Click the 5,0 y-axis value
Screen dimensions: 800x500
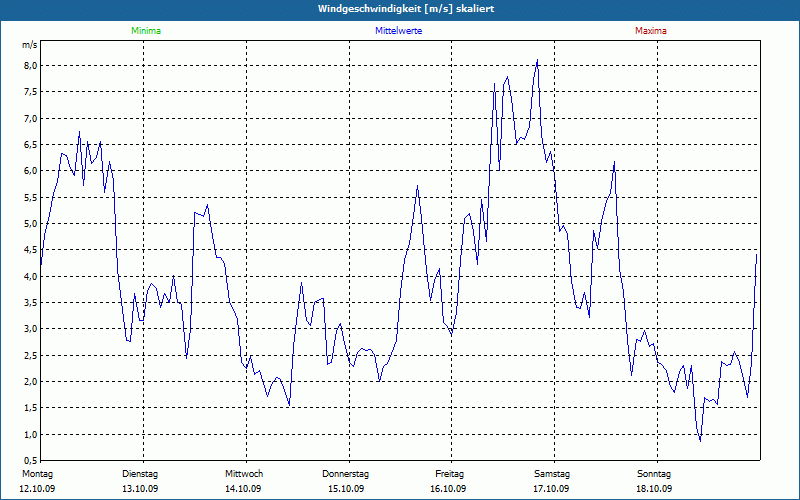coord(30,223)
